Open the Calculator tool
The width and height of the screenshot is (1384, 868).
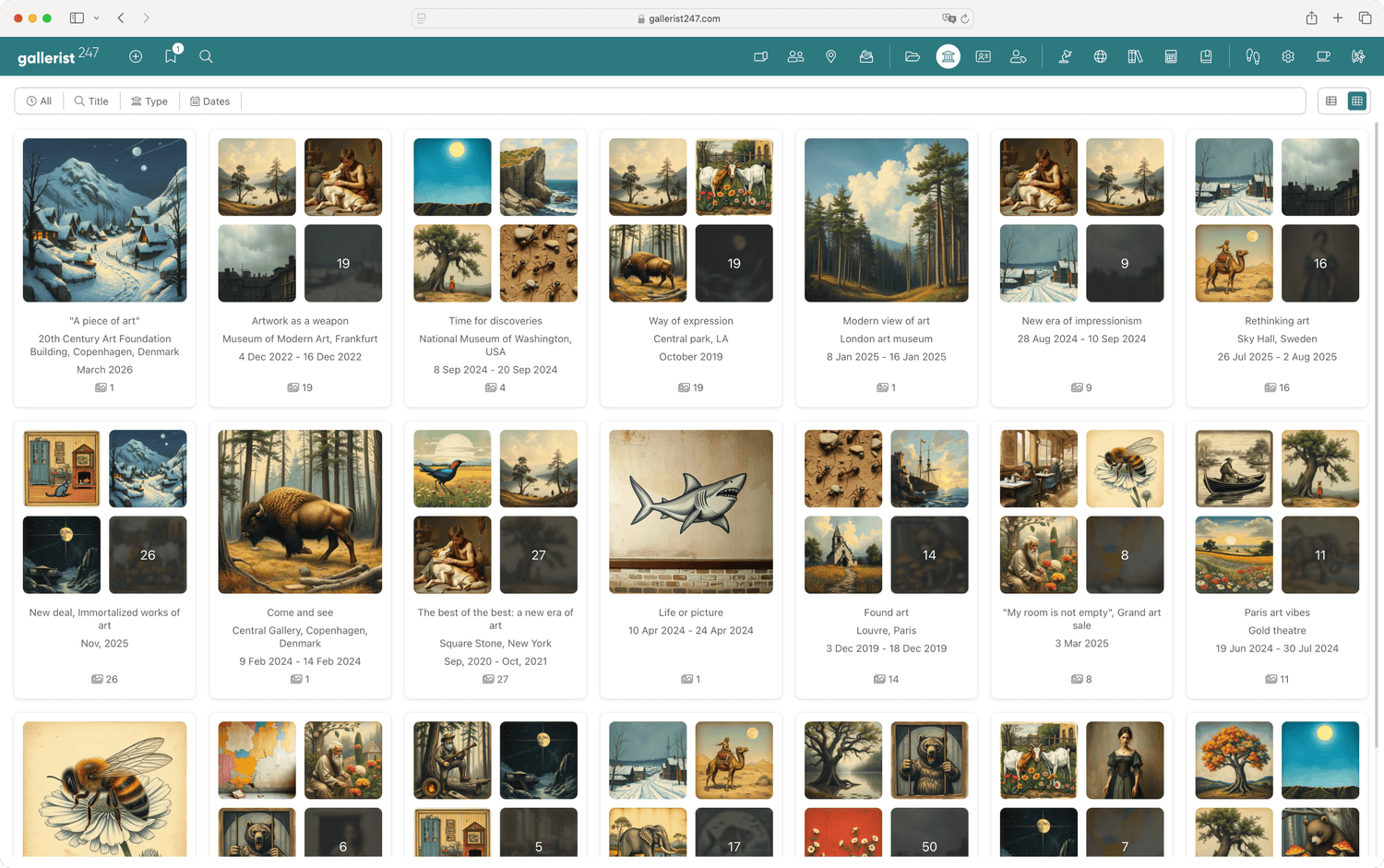[1171, 56]
